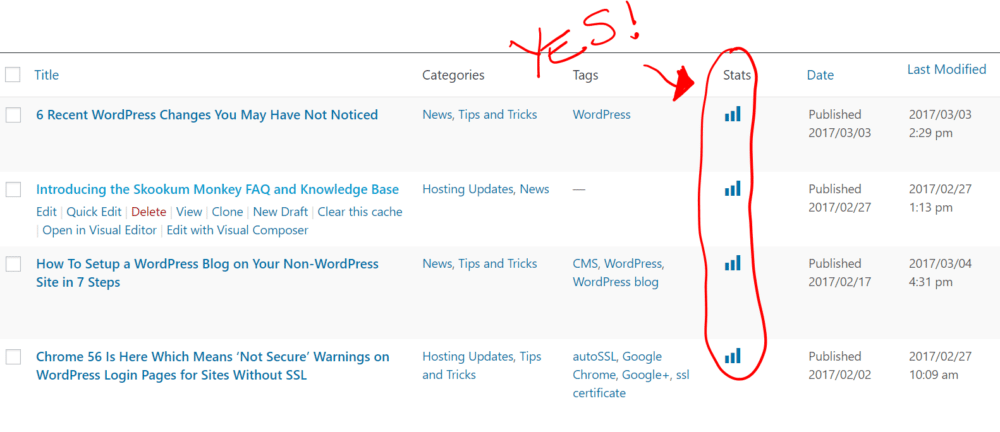Choose Quick Edit for Skookum Monkey post

(x=94, y=212)
